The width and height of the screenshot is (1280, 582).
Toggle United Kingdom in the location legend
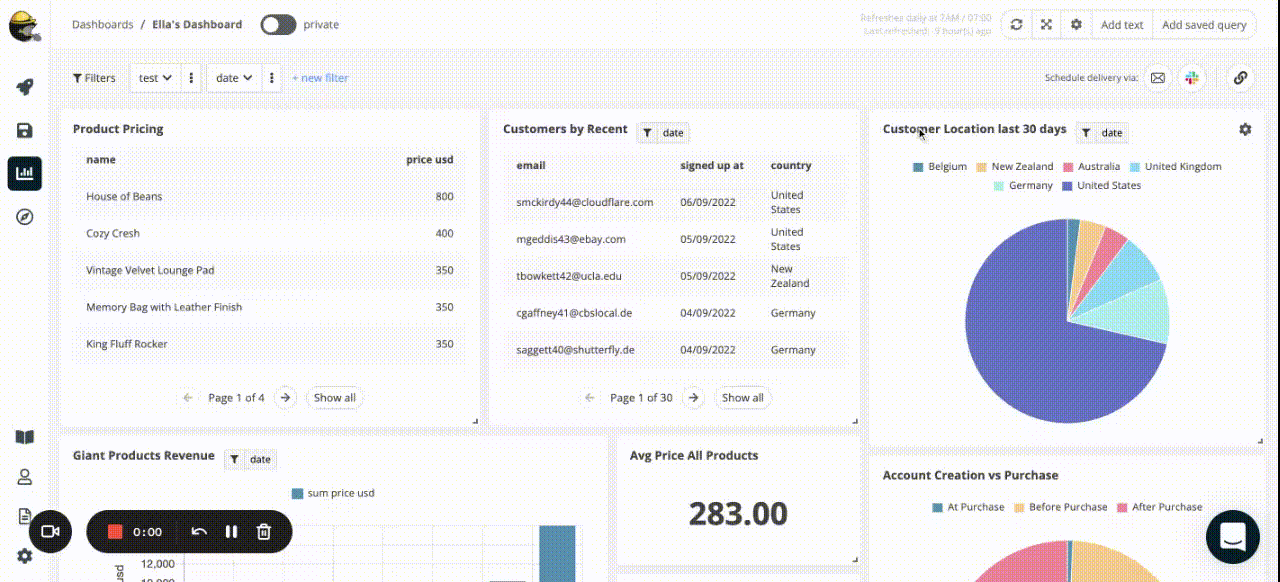[x=1175, y=167]
